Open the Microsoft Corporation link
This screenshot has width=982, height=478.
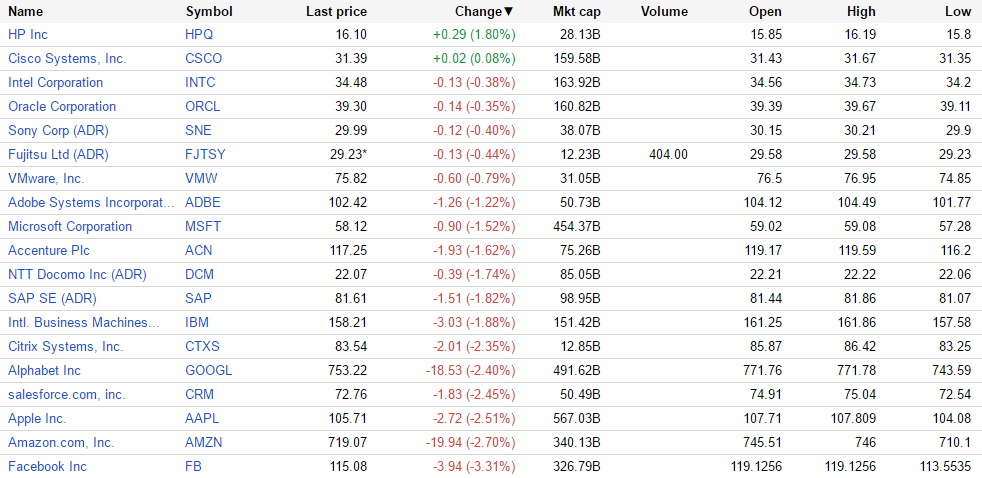click(x=70, y=226)
